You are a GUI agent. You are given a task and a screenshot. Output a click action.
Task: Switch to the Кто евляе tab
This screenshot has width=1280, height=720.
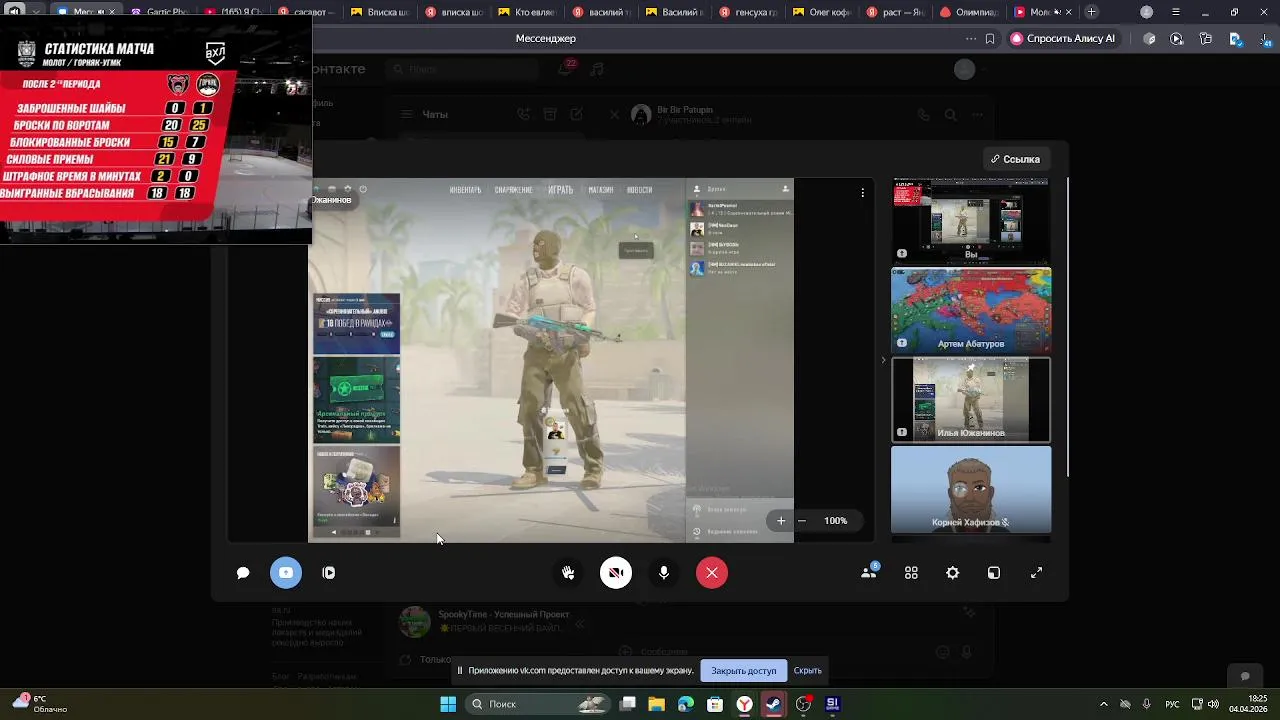(529, 12)
